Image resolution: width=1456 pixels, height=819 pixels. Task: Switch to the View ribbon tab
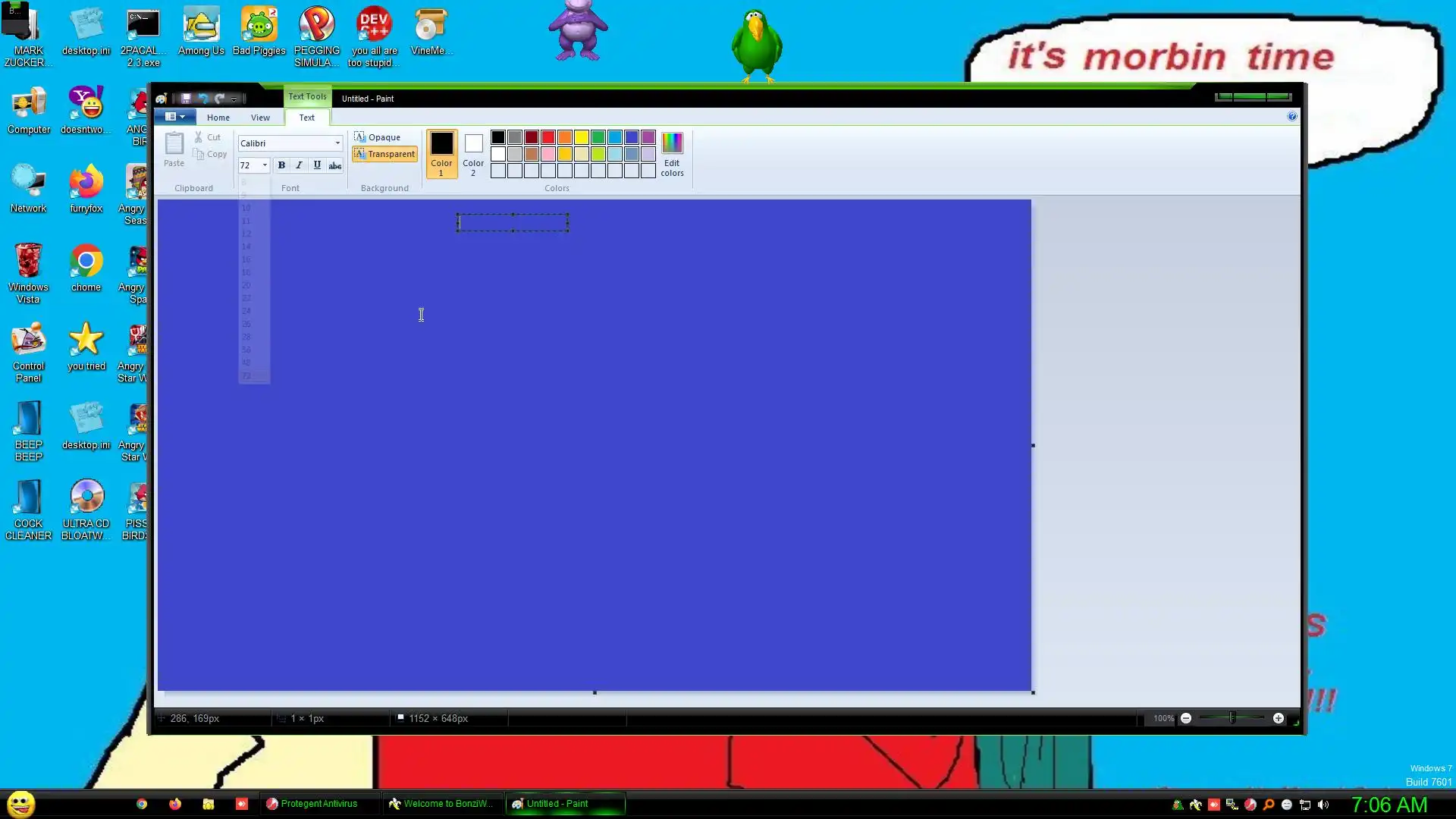coord(260,118)
